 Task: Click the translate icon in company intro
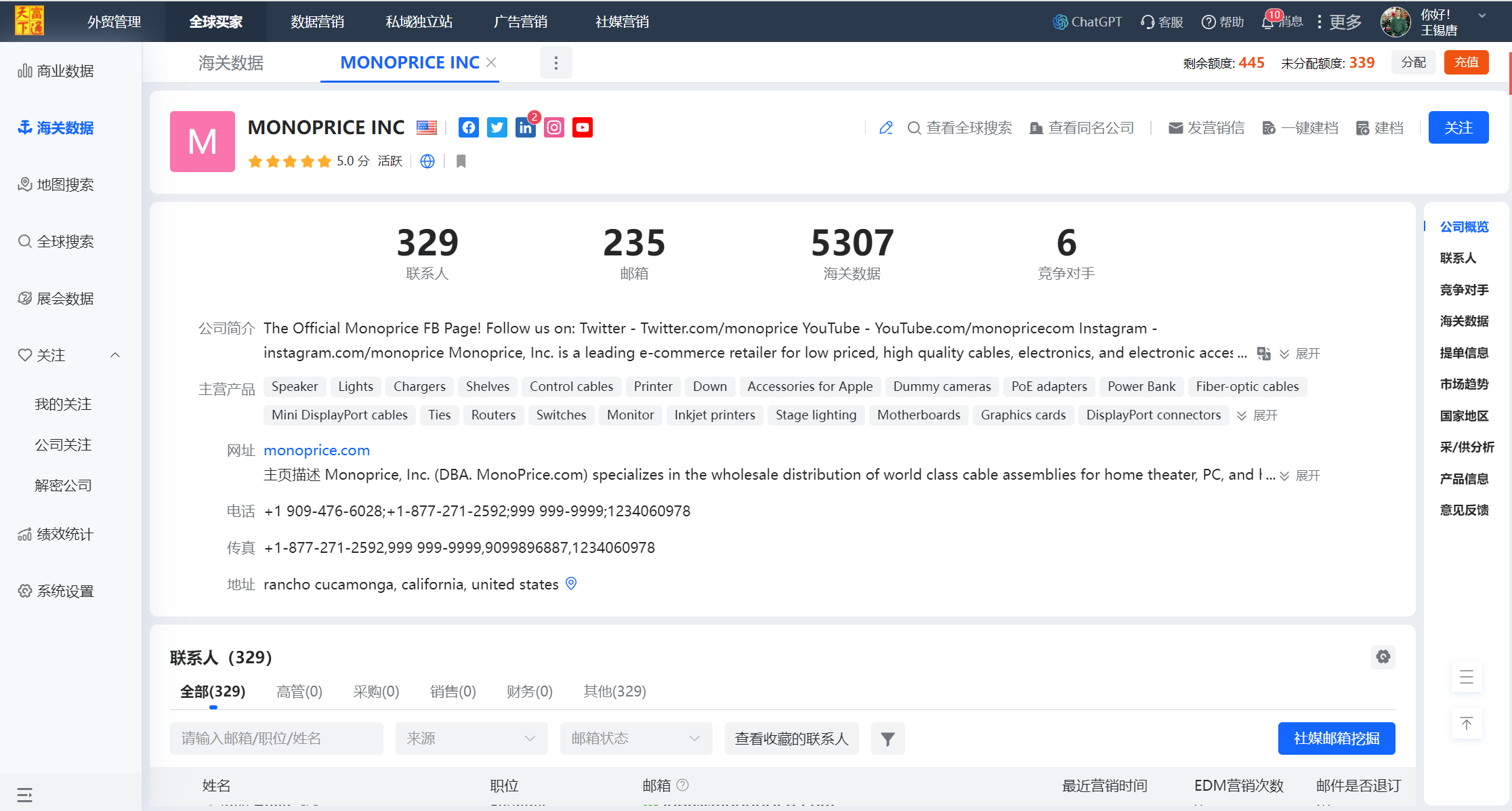point(1263,353)
